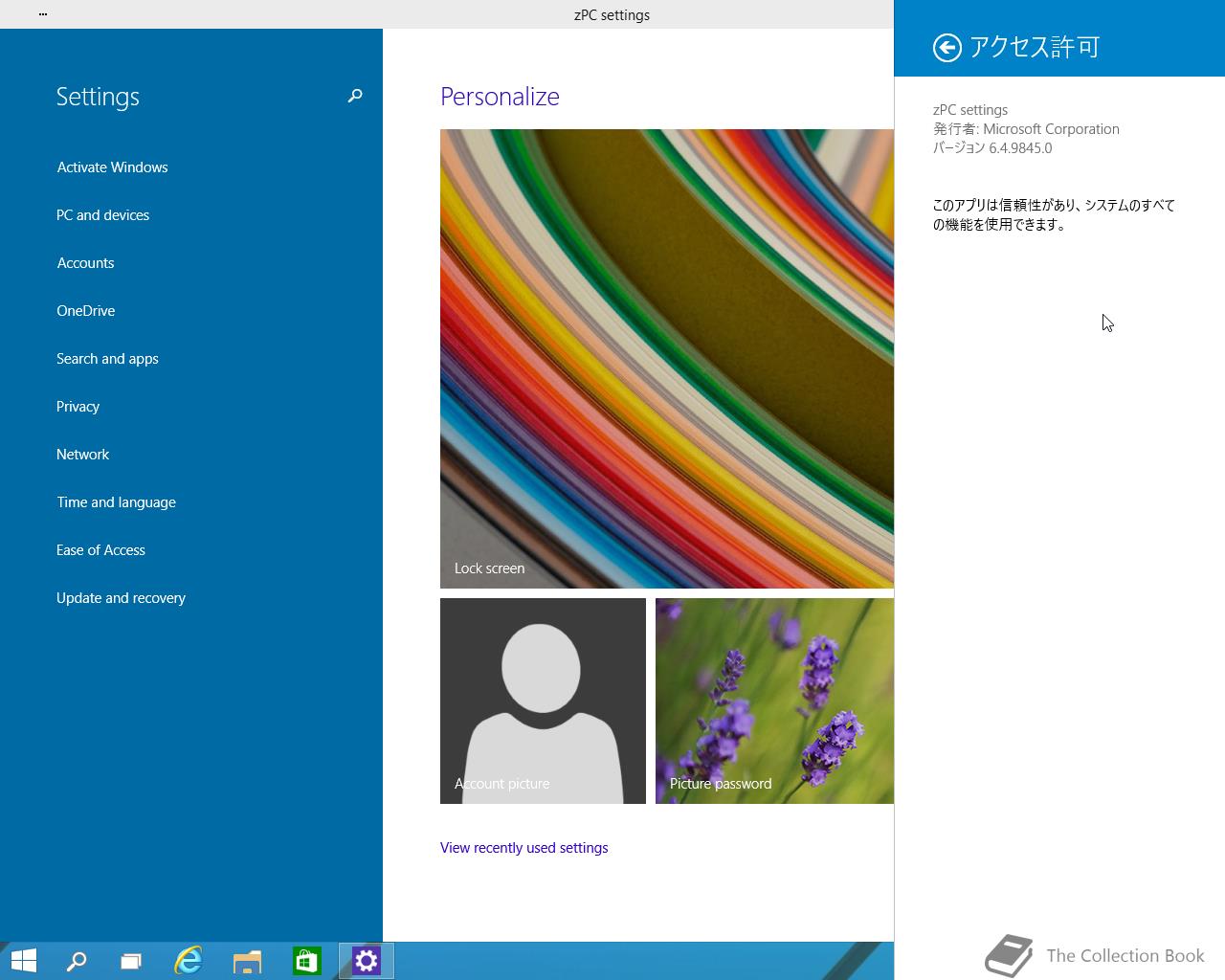The width and height of the screenshot is (1225, 980).
Task: Click the アクセス許可 panel title
Action: 1035,47
